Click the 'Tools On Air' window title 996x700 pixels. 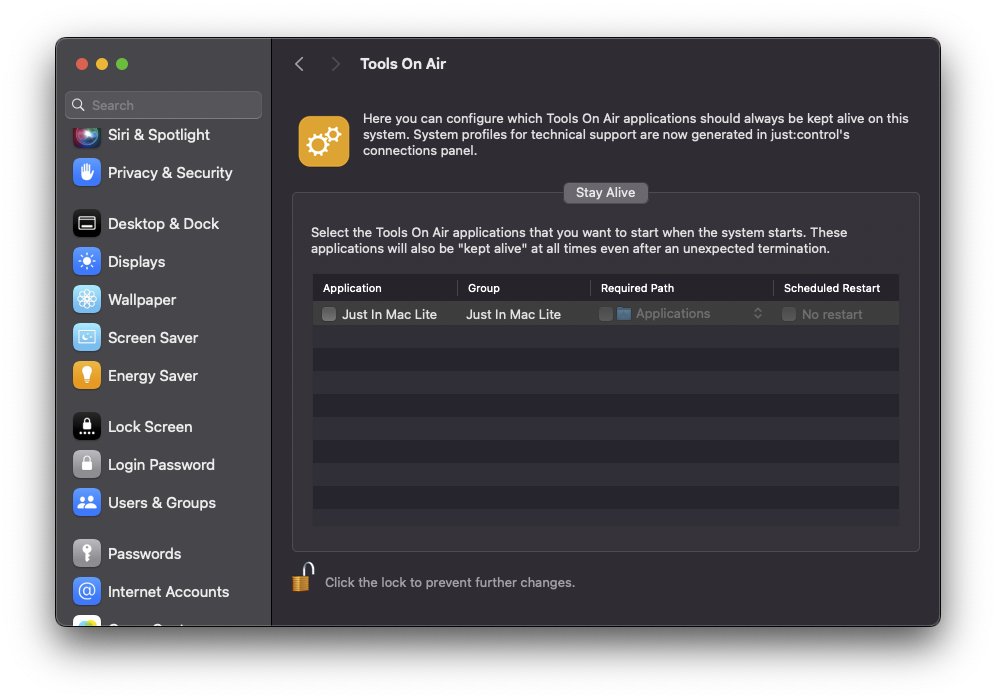point(403,64)
